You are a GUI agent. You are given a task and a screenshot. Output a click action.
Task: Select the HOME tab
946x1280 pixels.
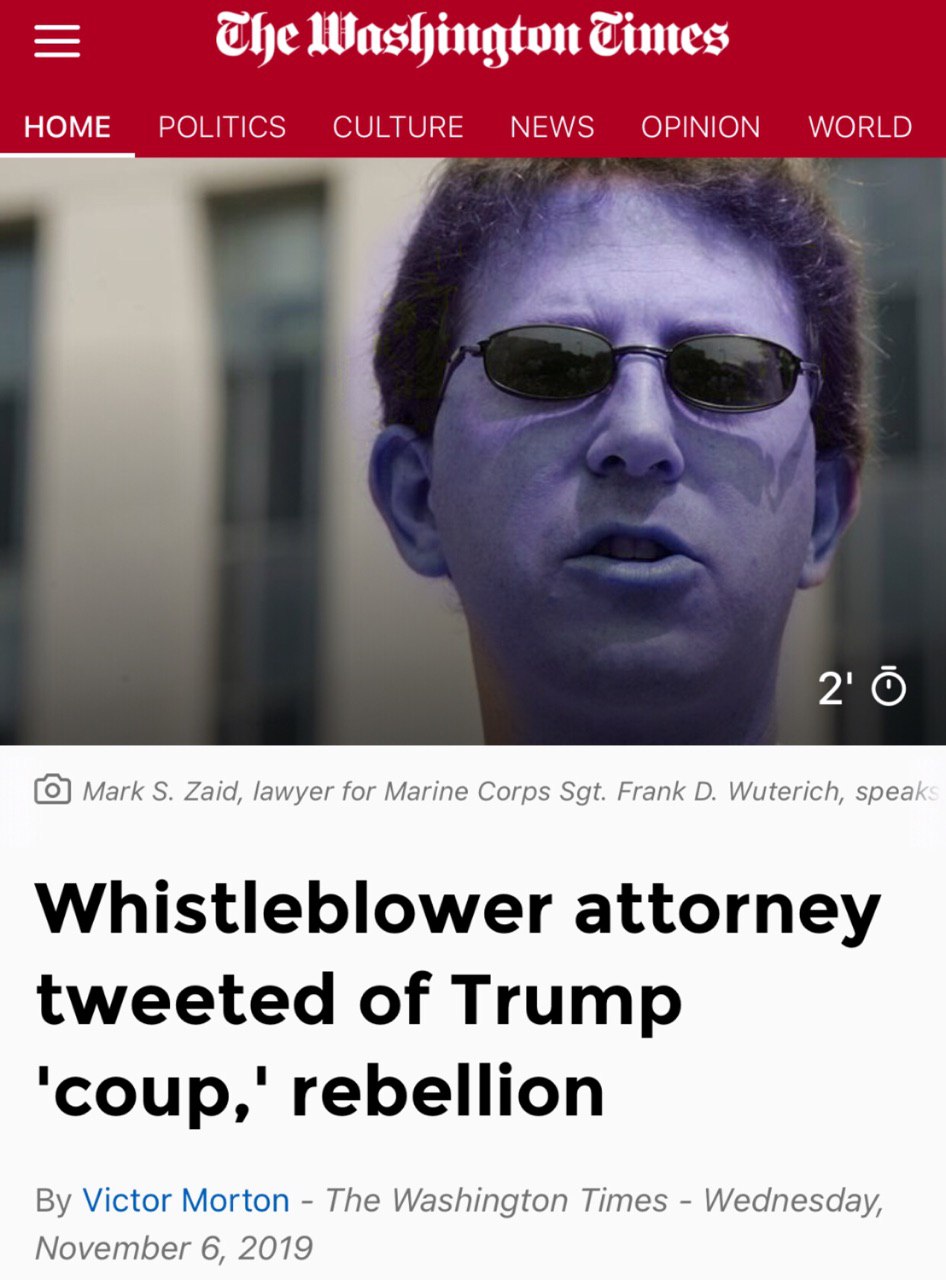click(67, 127)
